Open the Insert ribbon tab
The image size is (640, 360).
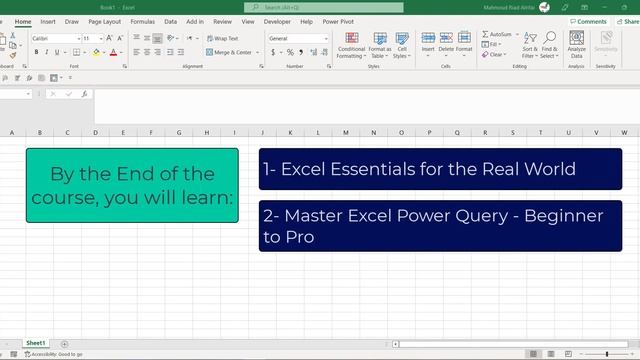pyautogui.click(x=48, y=22)
